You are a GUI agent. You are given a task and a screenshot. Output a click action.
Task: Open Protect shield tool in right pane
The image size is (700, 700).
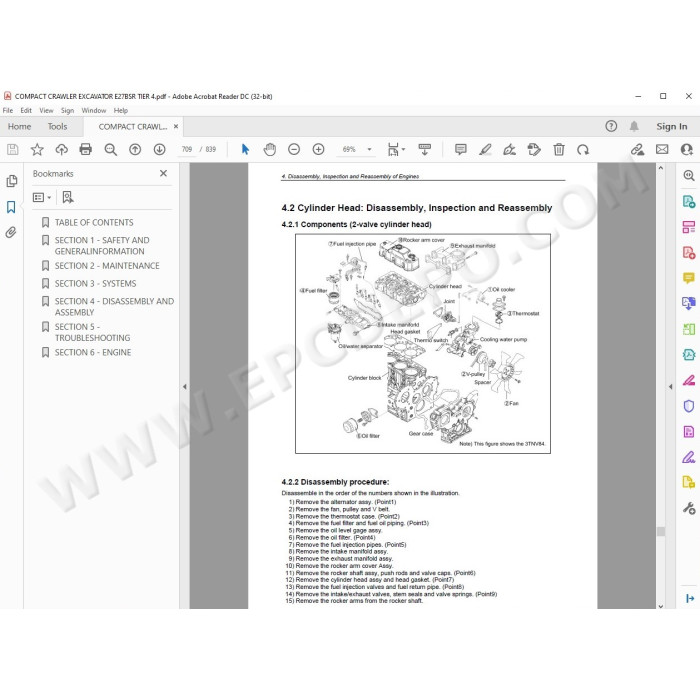689,406
